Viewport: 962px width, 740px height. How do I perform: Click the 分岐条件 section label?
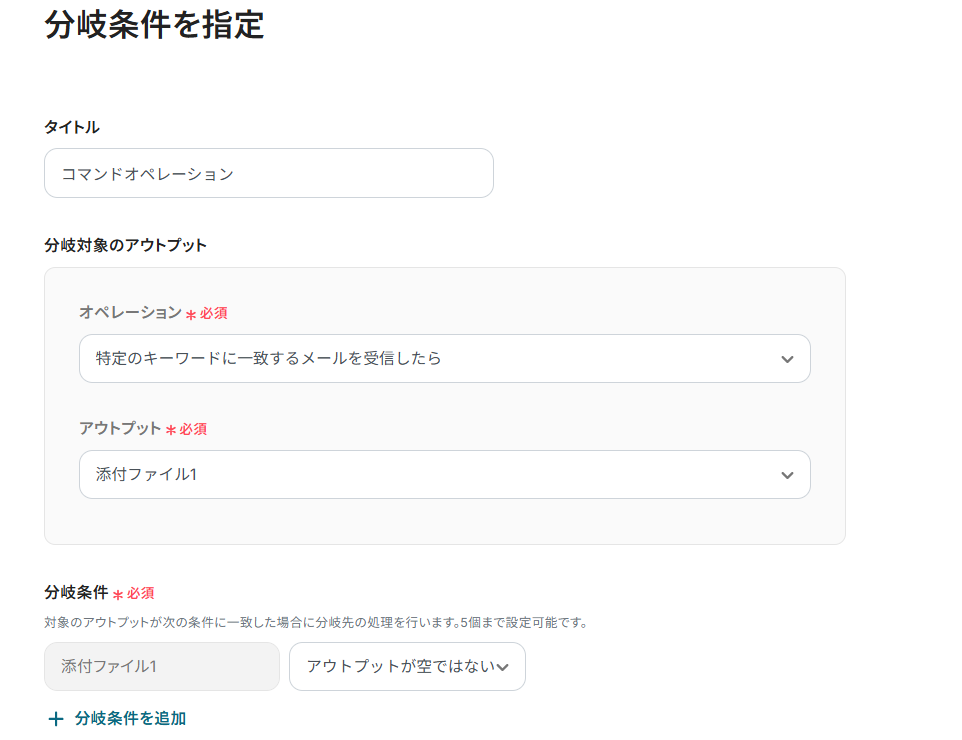[76, 593]
